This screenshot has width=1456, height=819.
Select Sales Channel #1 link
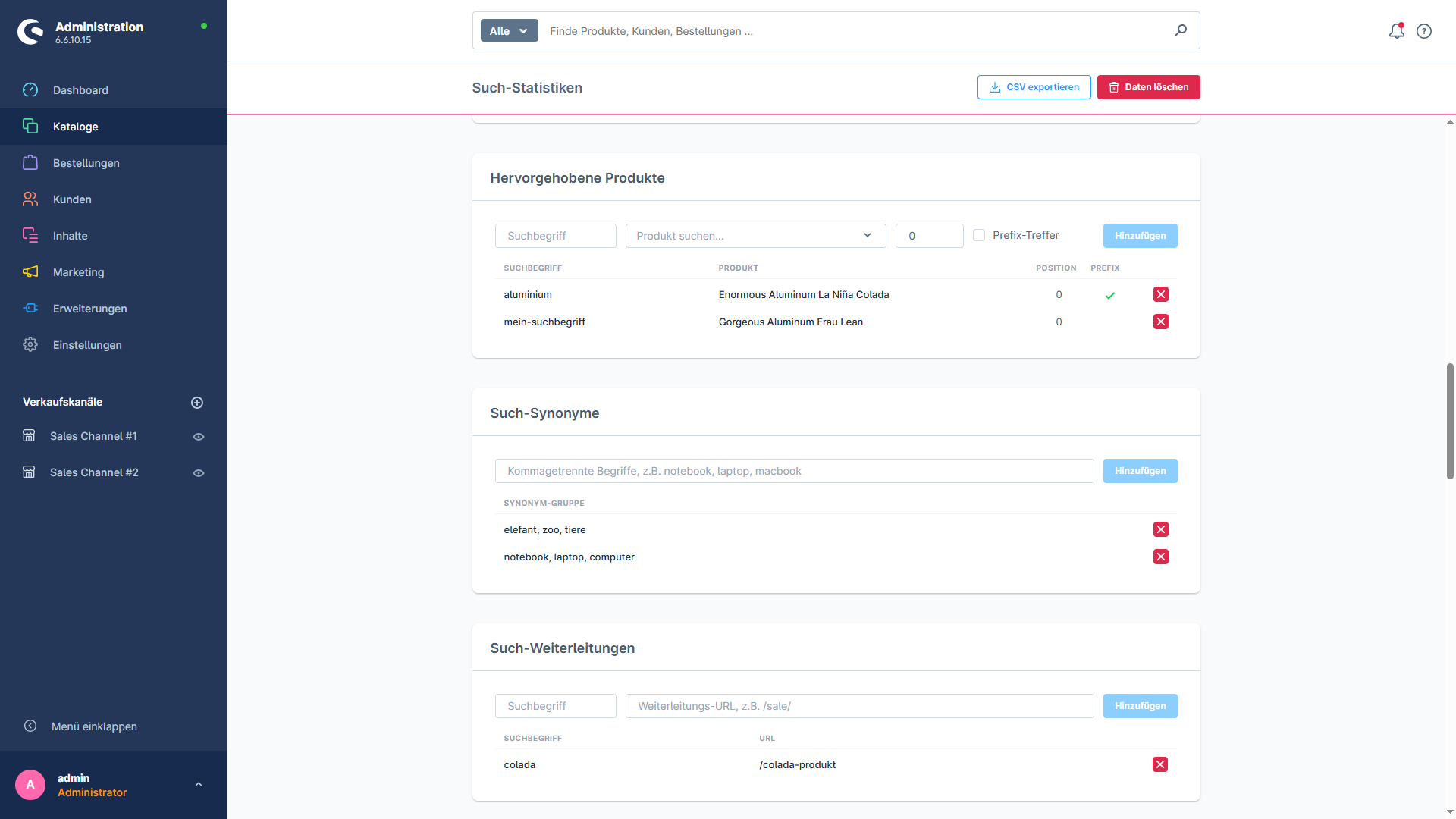pyautogui.click(x=93, y=436)
